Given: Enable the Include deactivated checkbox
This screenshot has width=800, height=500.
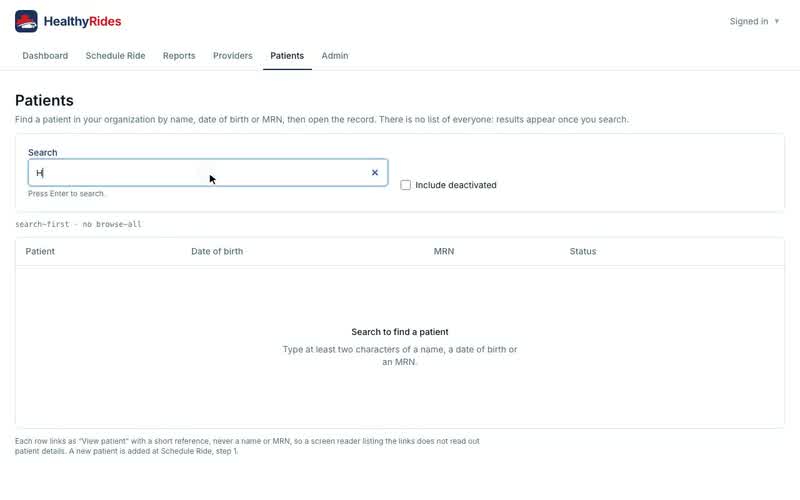Looking at the screenshot, I should (x=406, y=185).
